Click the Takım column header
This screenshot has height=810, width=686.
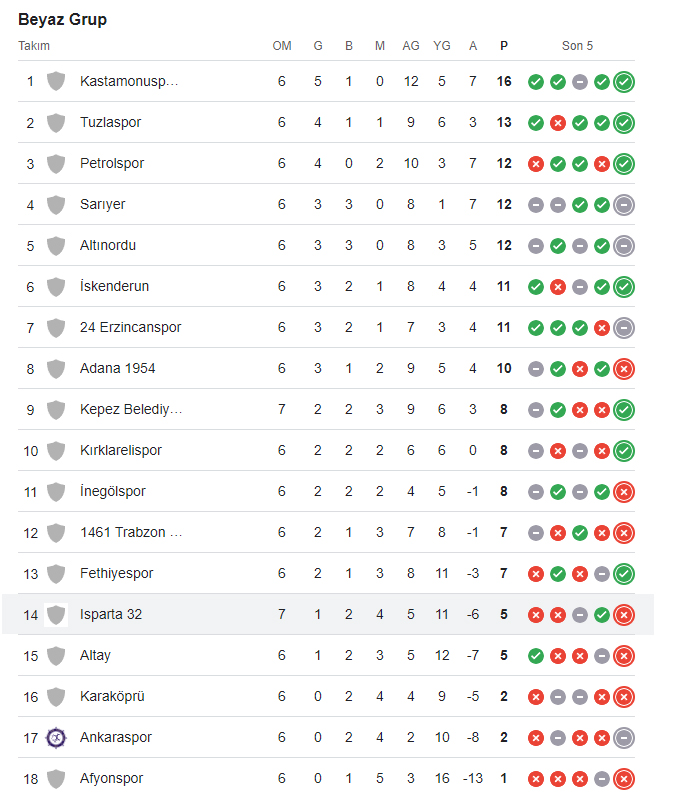click(34, 46)
